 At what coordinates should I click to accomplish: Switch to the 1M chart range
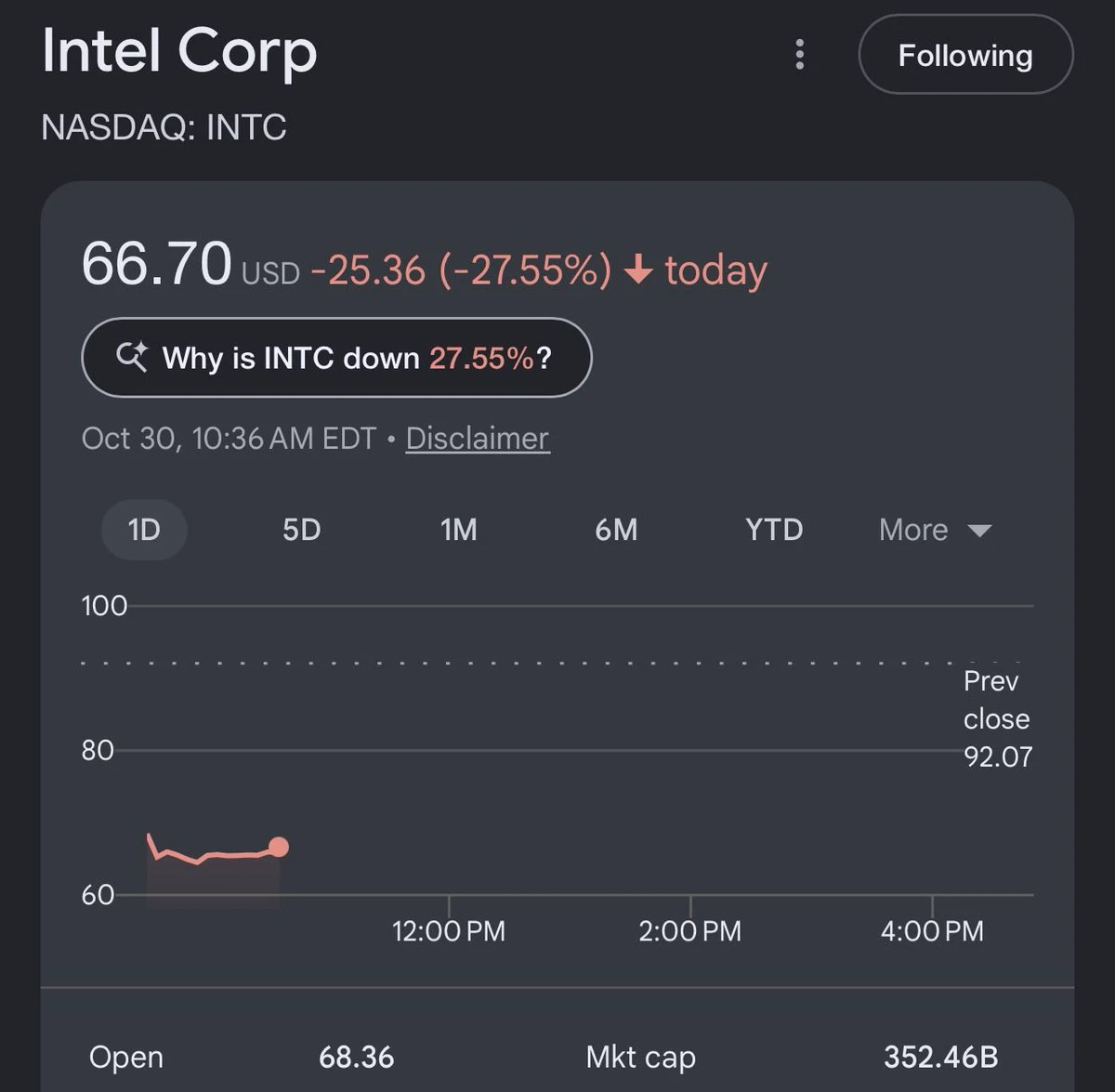click(459, 530)
